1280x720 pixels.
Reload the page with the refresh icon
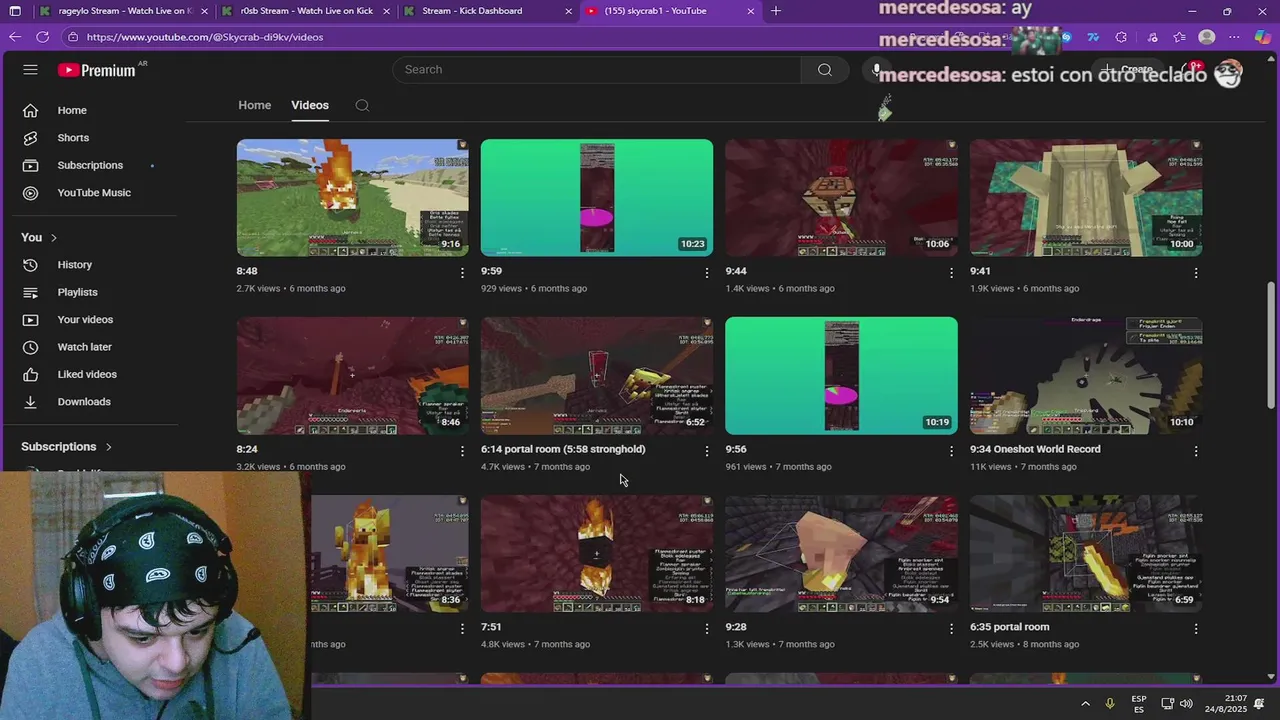click(42, 37)
